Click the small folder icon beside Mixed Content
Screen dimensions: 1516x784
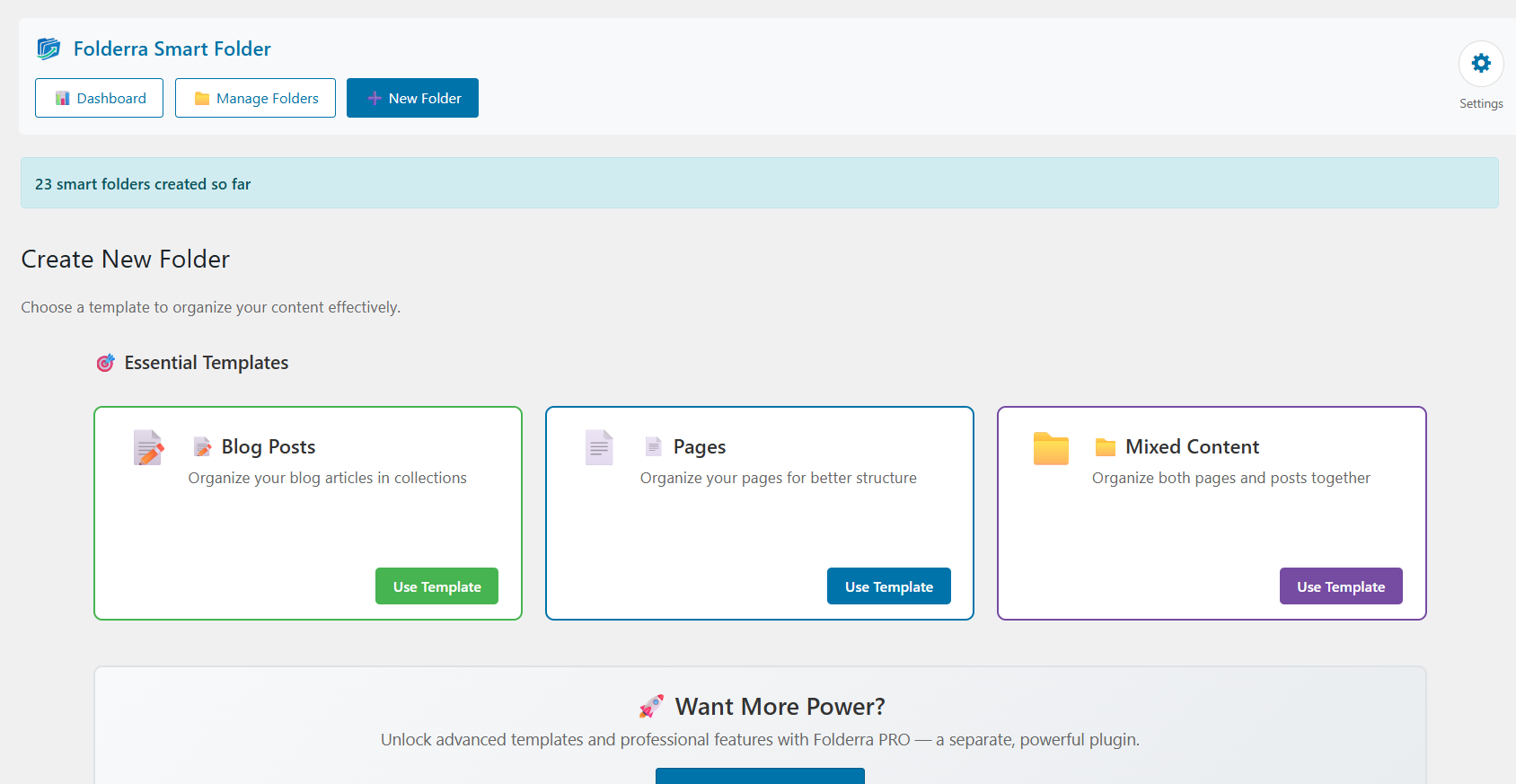pos(1106,447)
